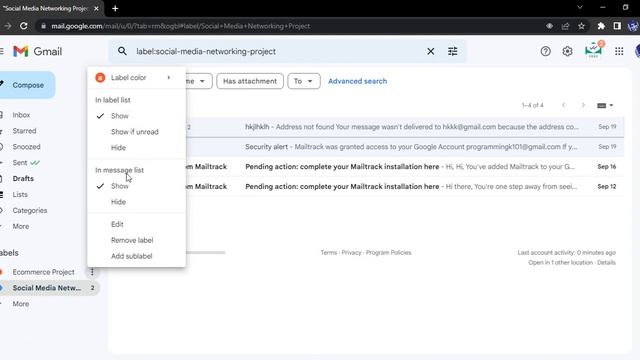Open the Program Policies link
The image size is (640, 360).
[x=389, y=253]
